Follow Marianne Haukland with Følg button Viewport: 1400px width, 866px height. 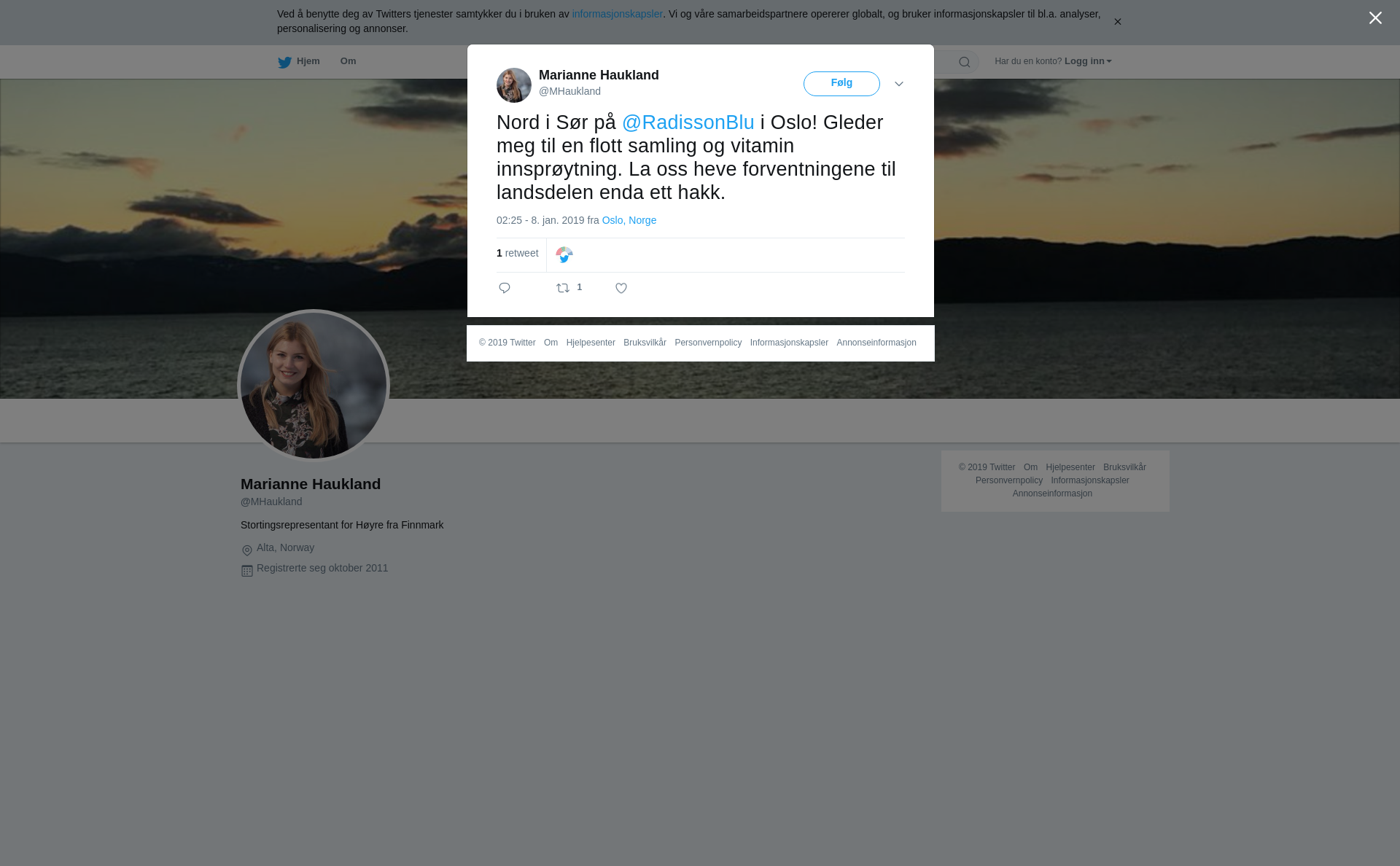[x=841, y=83]
